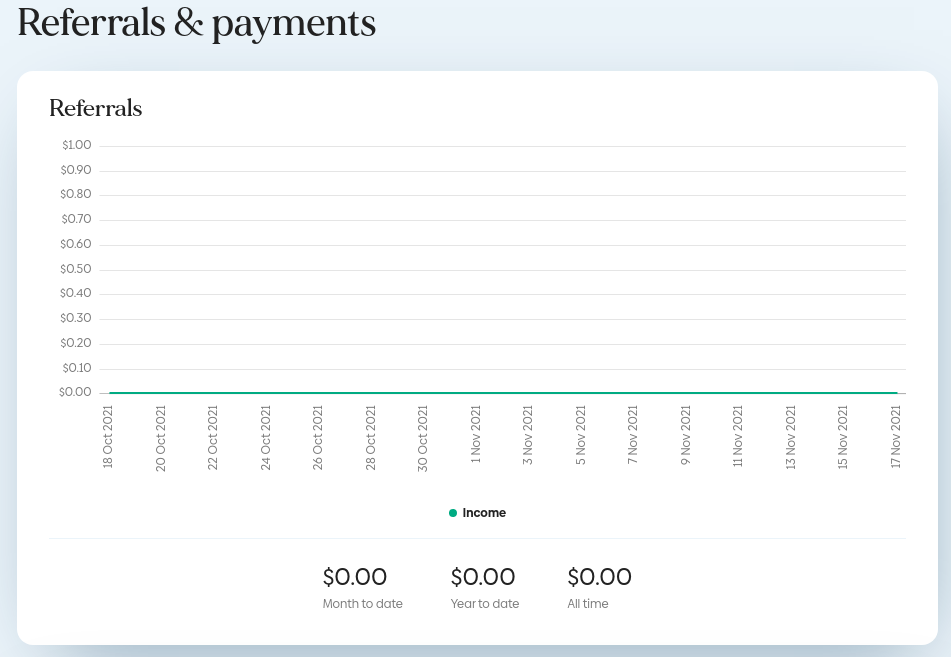
Task: Click the 1 Nov 2021 axis label
Action: coord(476,434)
